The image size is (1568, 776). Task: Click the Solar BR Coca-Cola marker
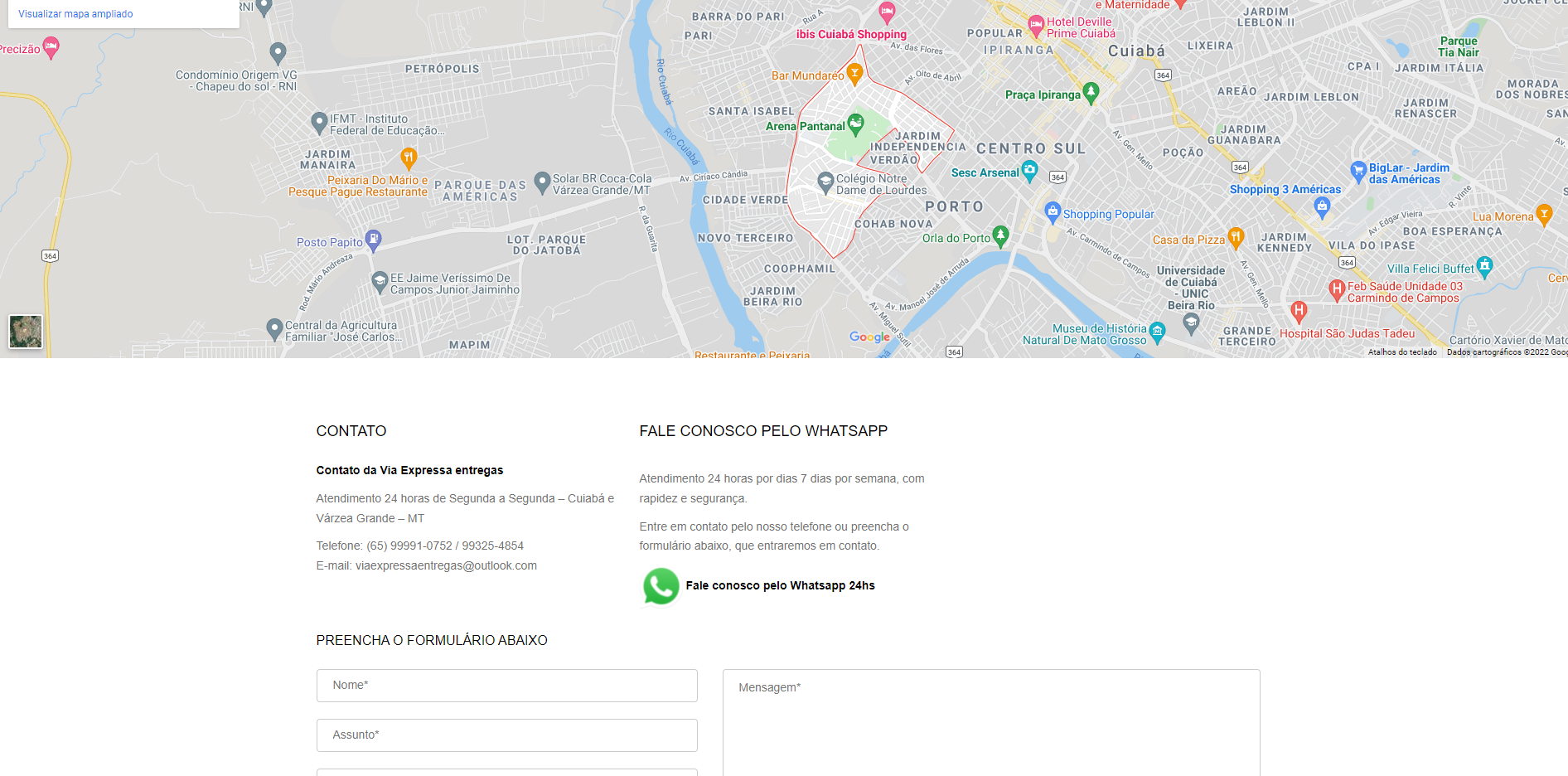tap(543, 182)
